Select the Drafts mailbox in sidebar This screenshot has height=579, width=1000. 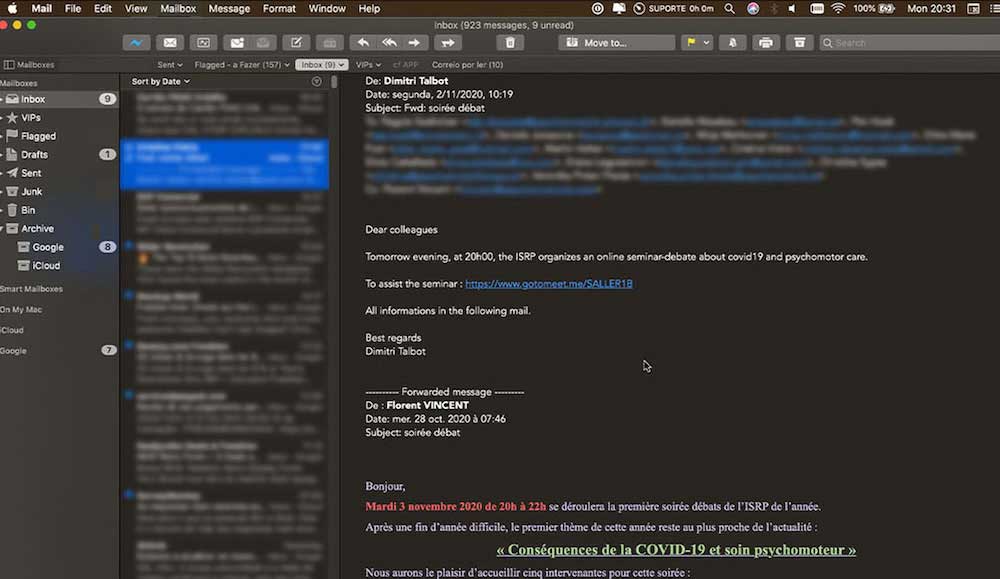click(x=59, y=154)
